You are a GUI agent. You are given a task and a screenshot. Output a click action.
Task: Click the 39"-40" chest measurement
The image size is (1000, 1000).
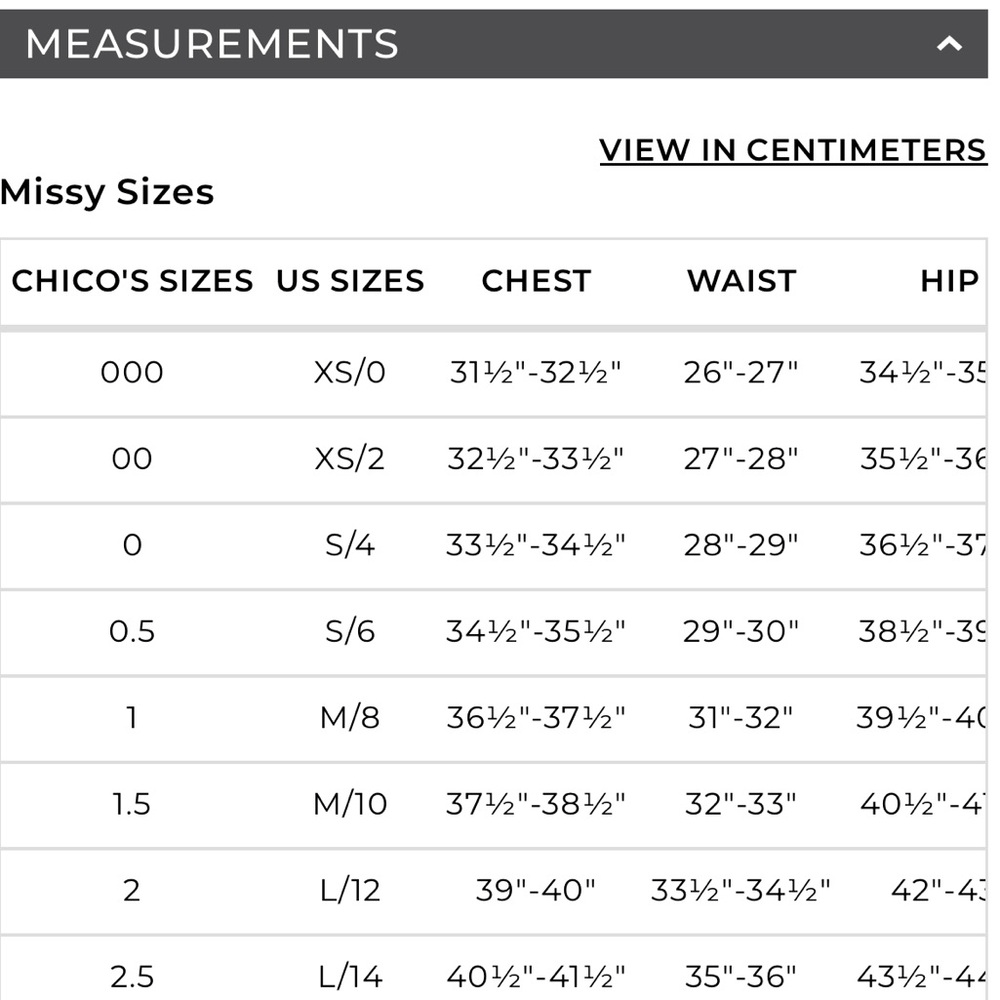point(536,889)
